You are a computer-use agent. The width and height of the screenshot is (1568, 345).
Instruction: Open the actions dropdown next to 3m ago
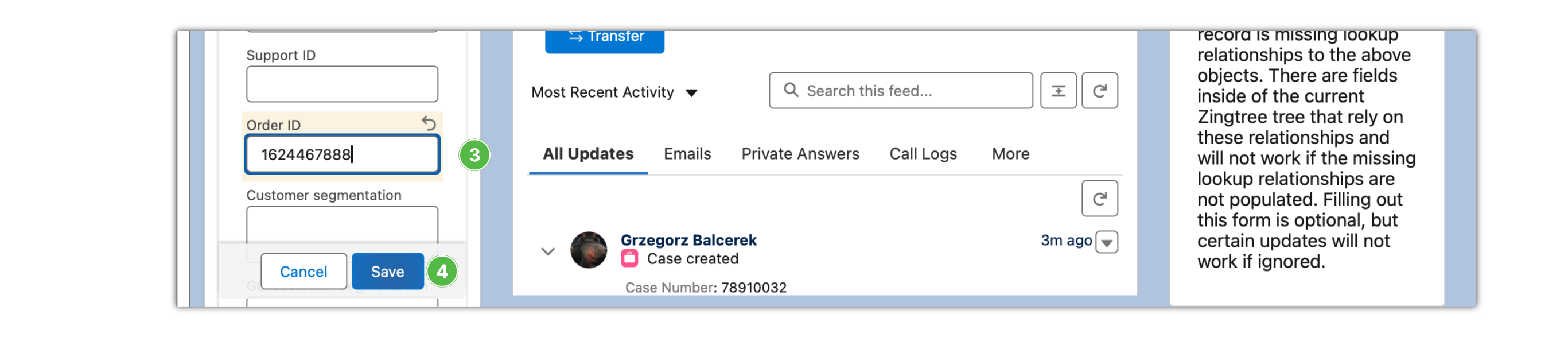[x=1107, y=242]
